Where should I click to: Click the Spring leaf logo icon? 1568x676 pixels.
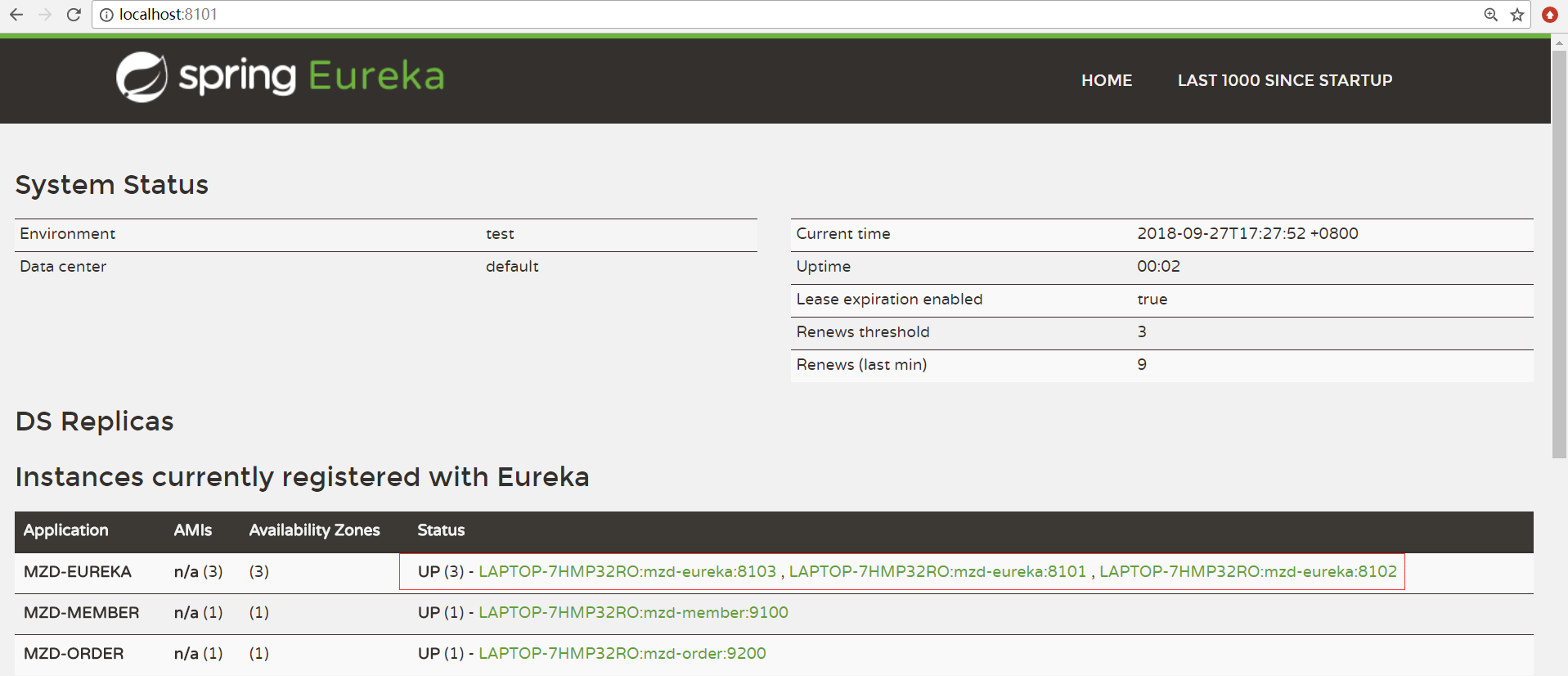142,77
